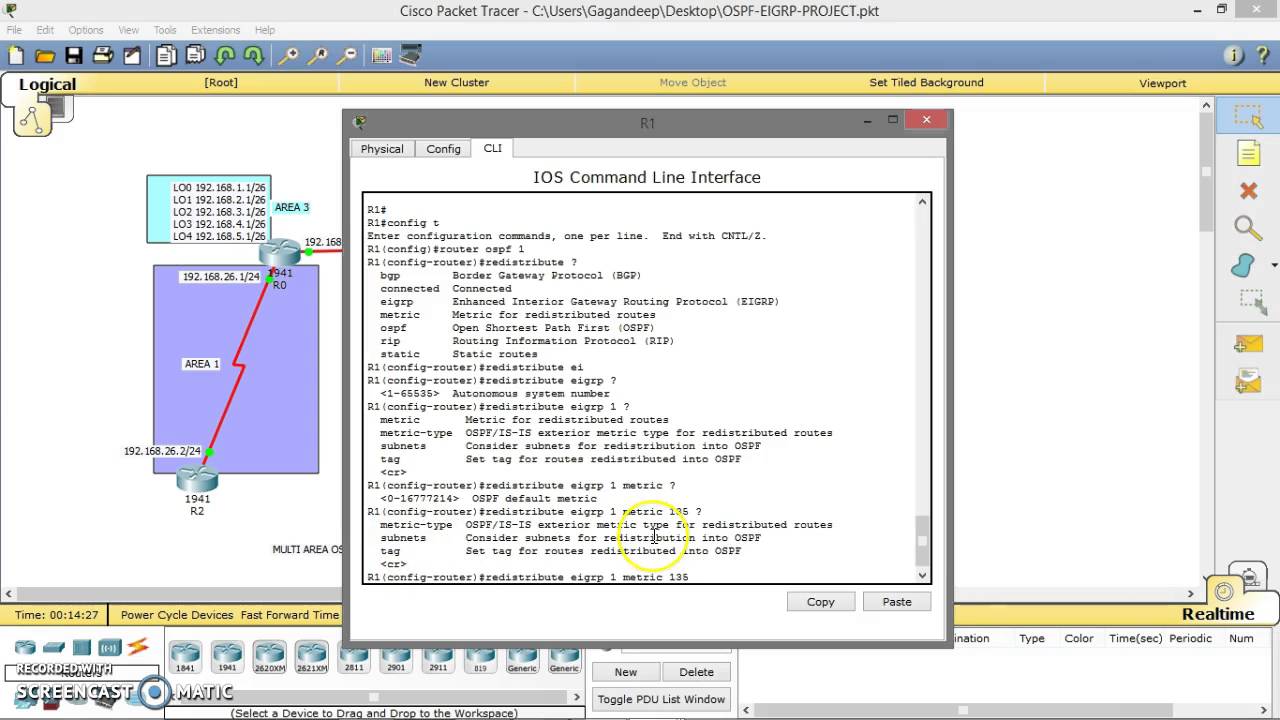This screenshot has width=1280, height=720.
Task: Click the Viewport button
Action: (x=1162, y=83)
